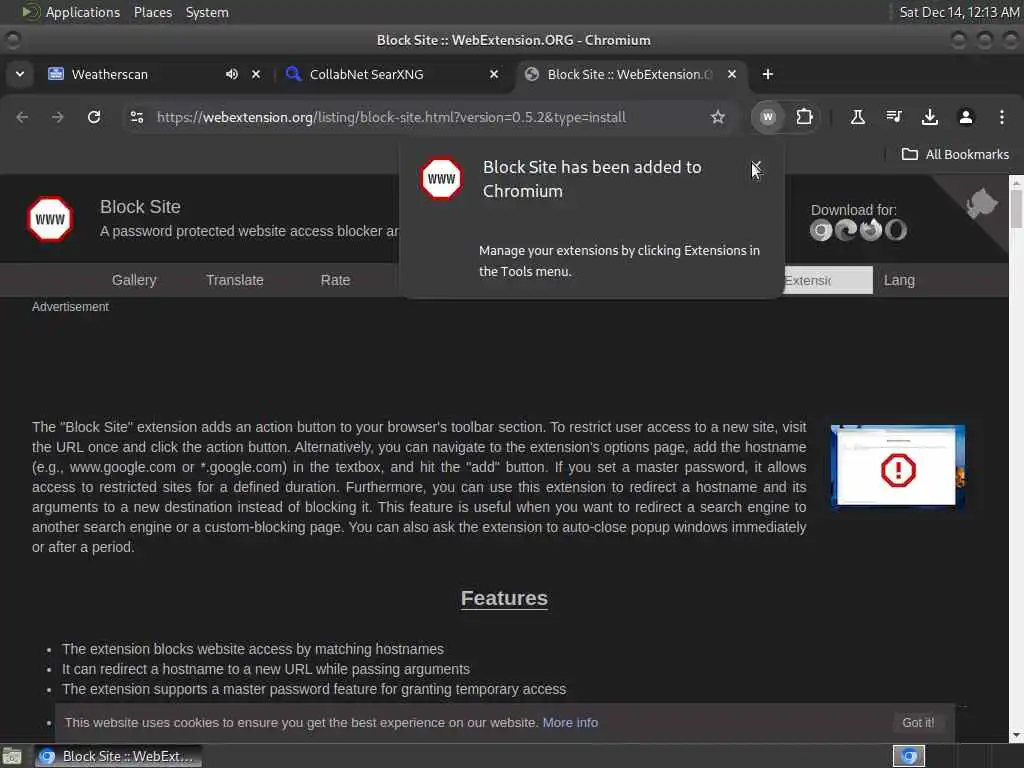Click the extension search input box

(x=828, y=280)
